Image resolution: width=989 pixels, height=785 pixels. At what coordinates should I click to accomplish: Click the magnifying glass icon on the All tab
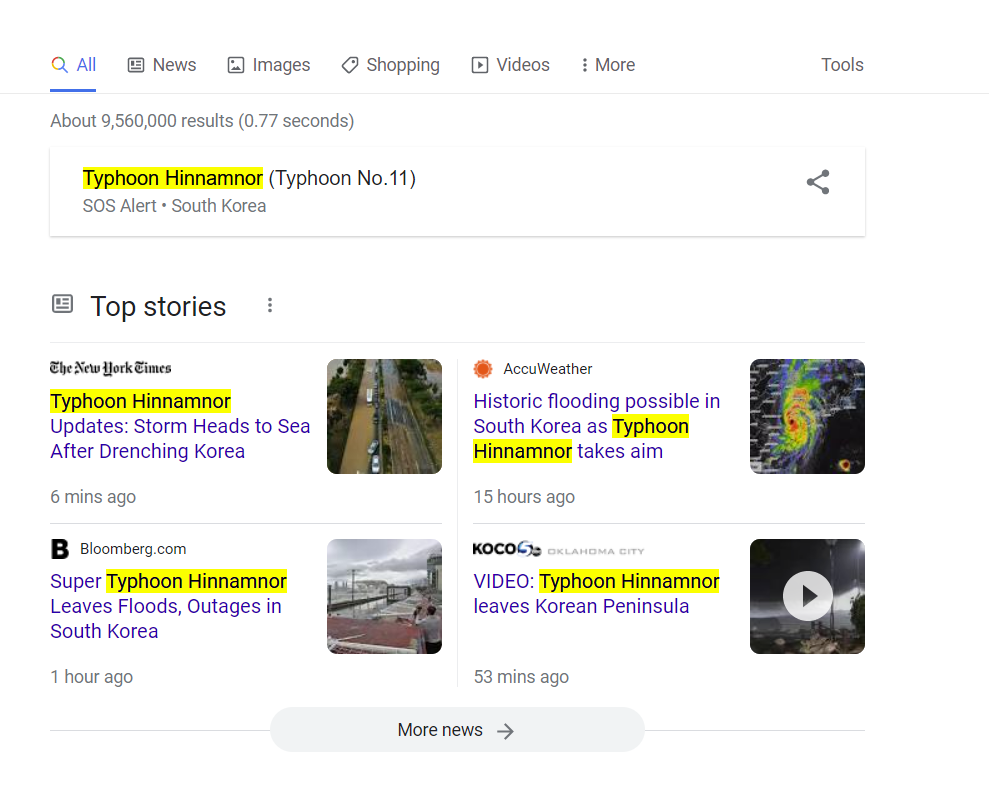tap(58, 64)
